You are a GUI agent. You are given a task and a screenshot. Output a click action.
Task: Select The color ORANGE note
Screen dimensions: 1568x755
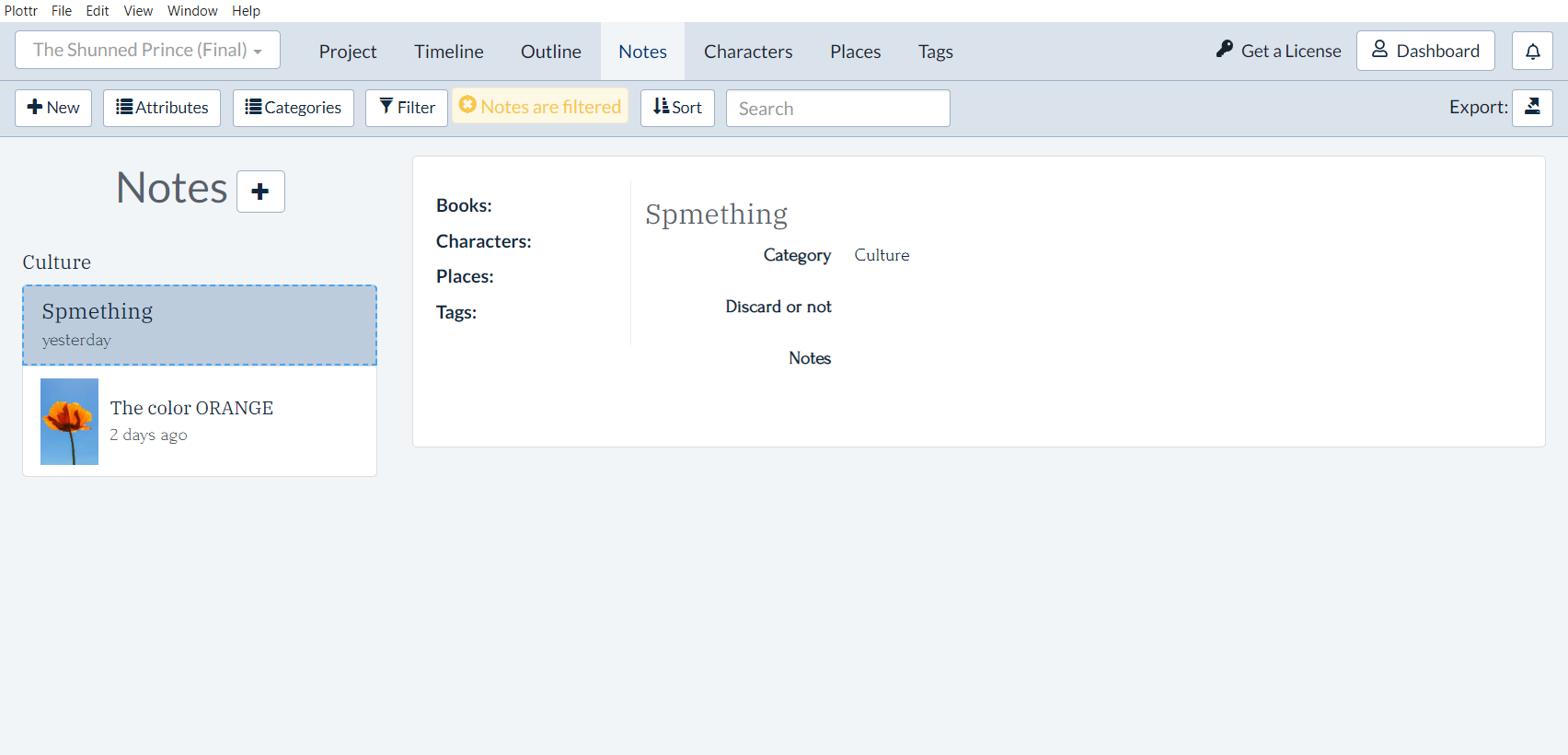point(200,421)
